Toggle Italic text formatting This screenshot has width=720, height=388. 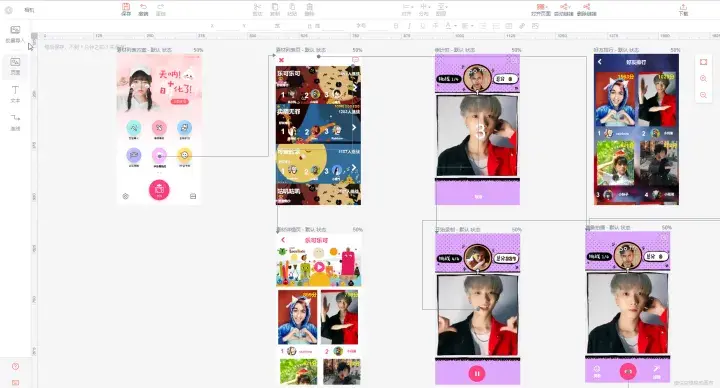pos(409,26)
